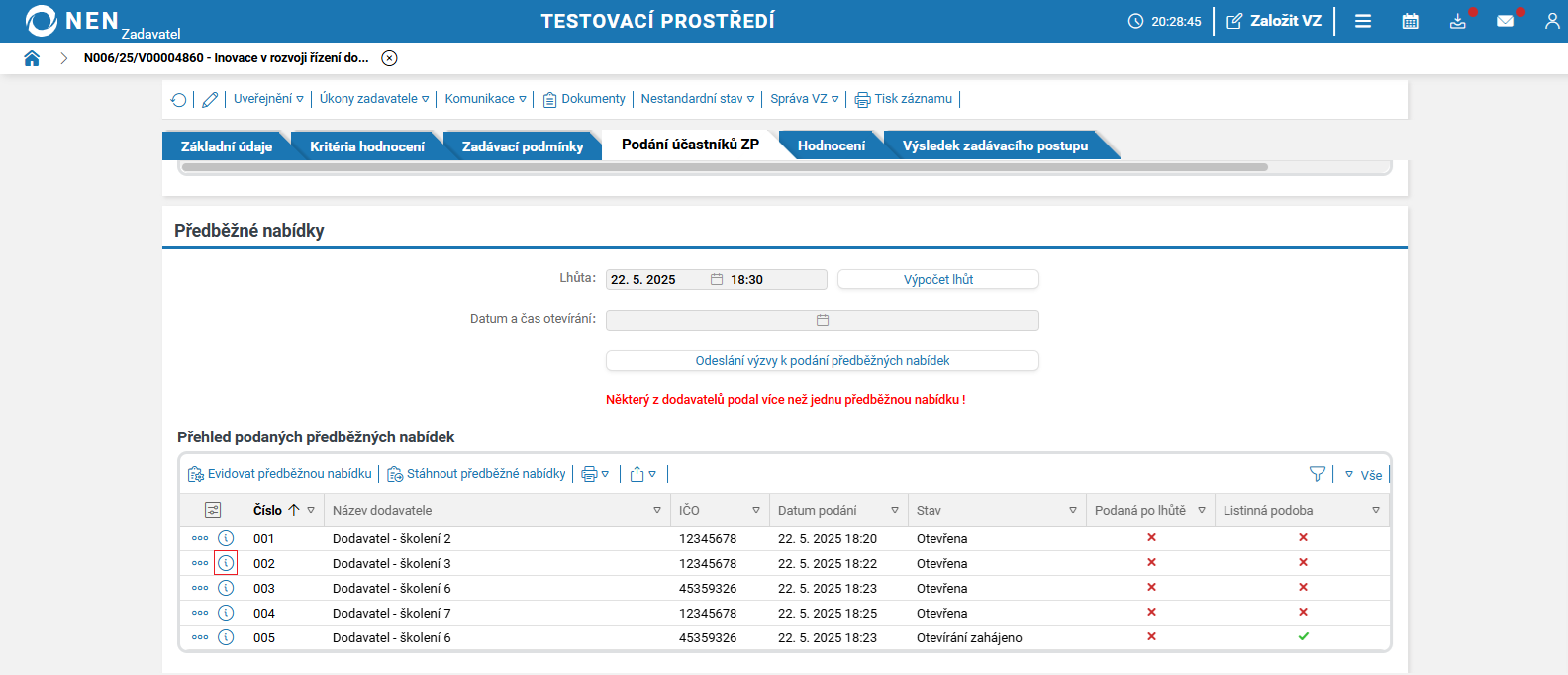Click Dodavatel - školení 7 cell
The width and height of the screenshot is (1568, 675).
(392, 614)
